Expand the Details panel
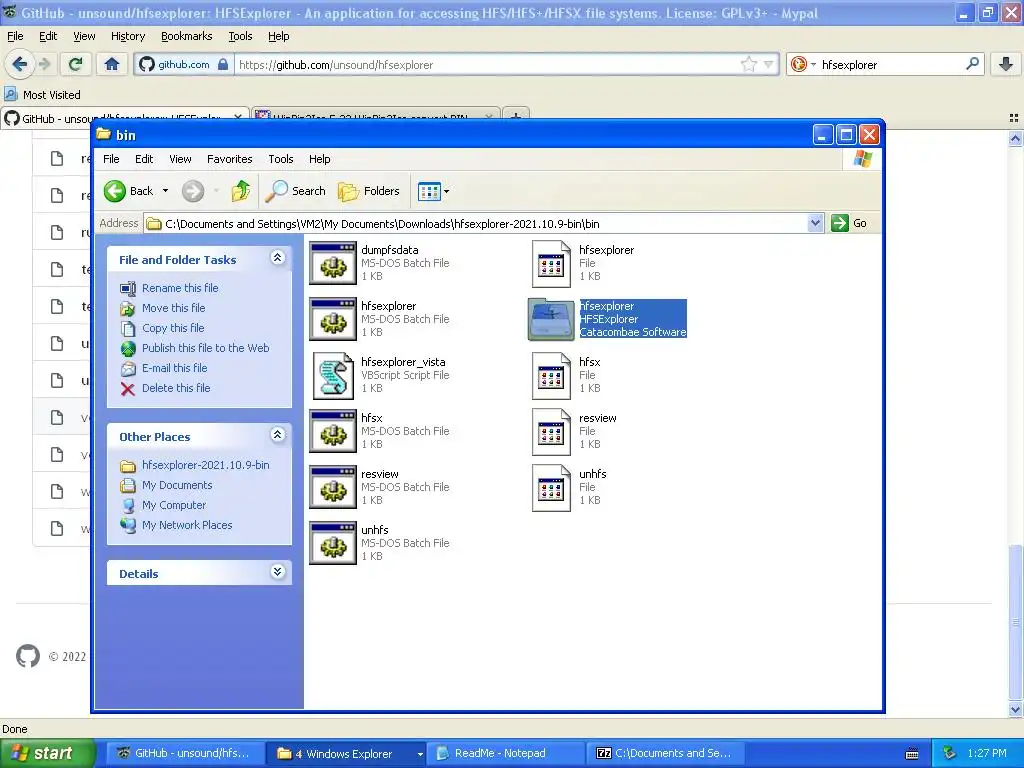Viewport: 1024px width, 768px height. click(277, 572)
